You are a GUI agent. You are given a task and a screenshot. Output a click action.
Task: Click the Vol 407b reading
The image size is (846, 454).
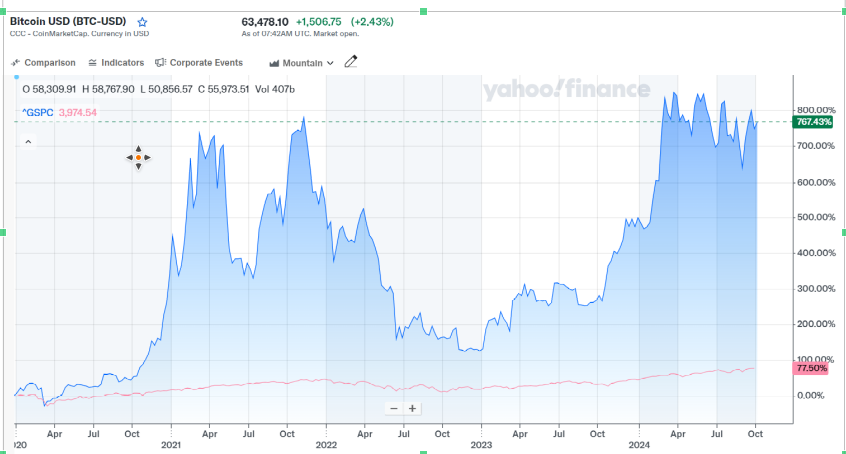(275, 90)
